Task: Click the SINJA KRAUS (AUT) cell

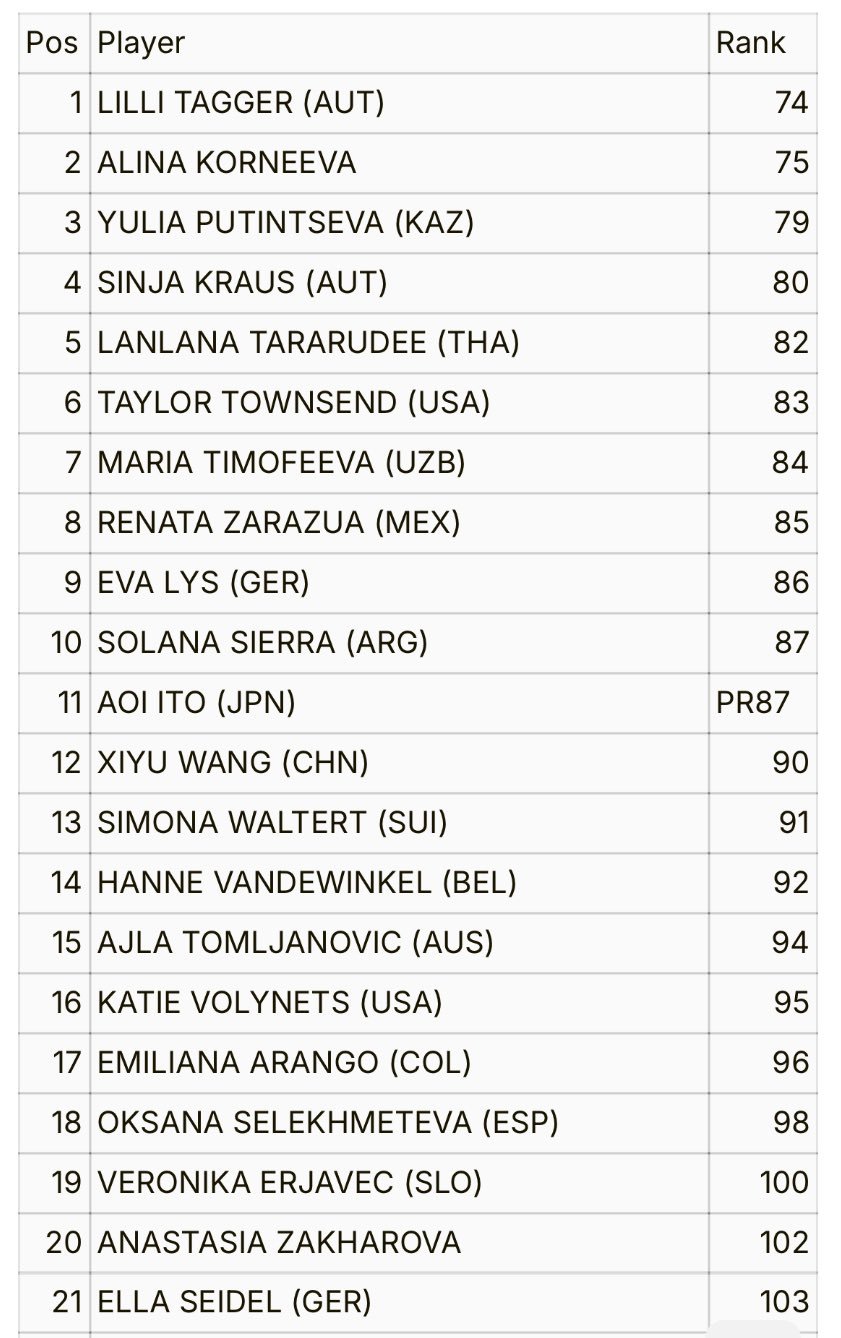Action: 399,283
